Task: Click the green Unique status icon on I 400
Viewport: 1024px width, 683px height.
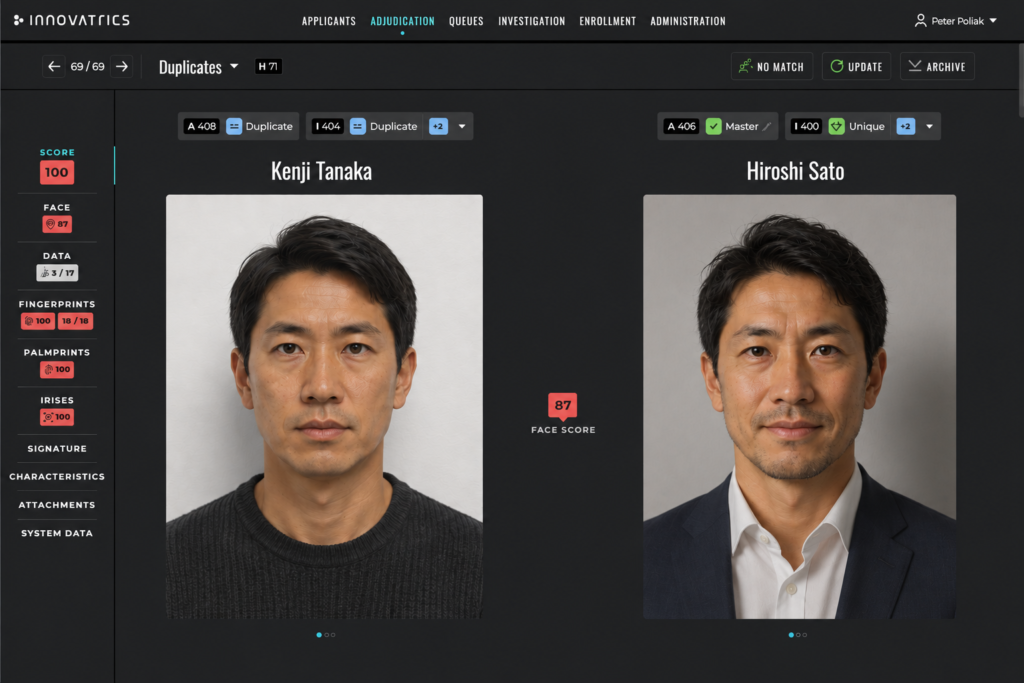Action: (x=837, y=127)
